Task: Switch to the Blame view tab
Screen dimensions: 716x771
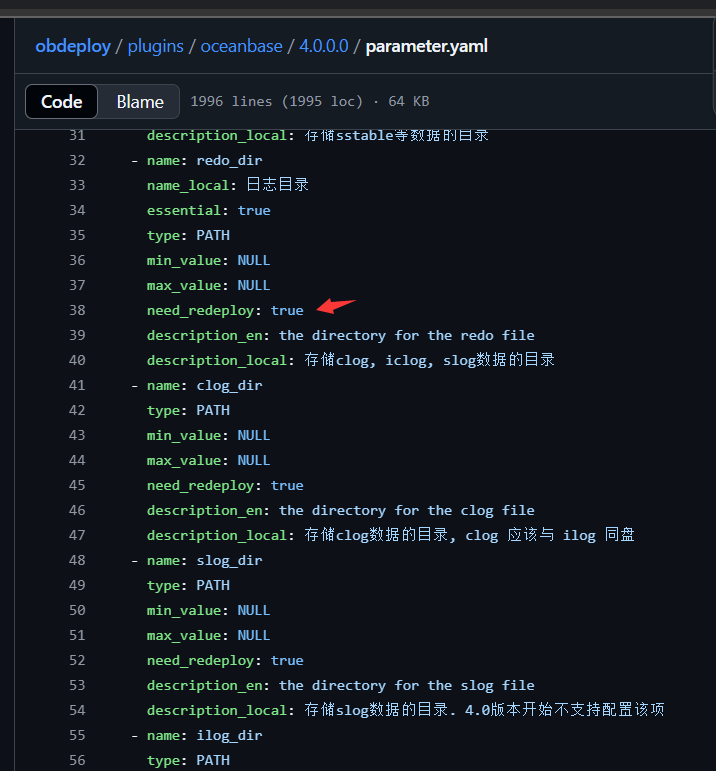Action: [x=140, y=102]
